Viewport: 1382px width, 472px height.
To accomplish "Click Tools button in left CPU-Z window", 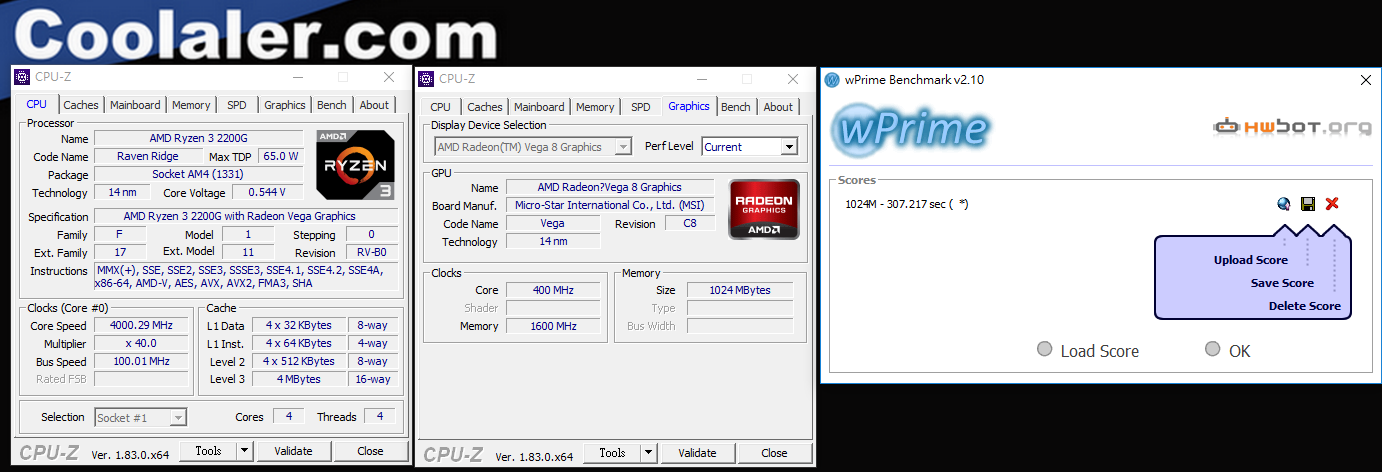I will point(209,451).
